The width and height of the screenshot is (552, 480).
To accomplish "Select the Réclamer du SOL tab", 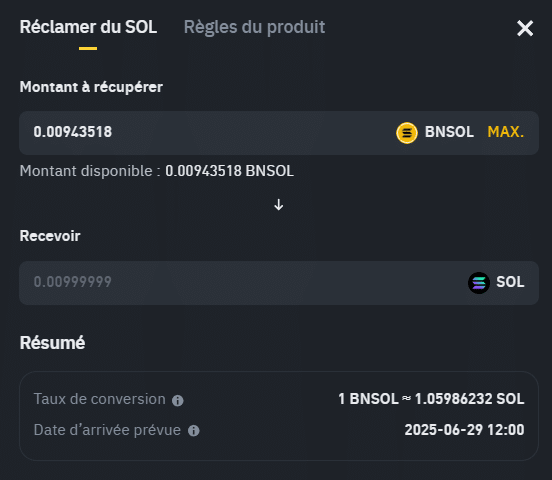I will [88, 27].
